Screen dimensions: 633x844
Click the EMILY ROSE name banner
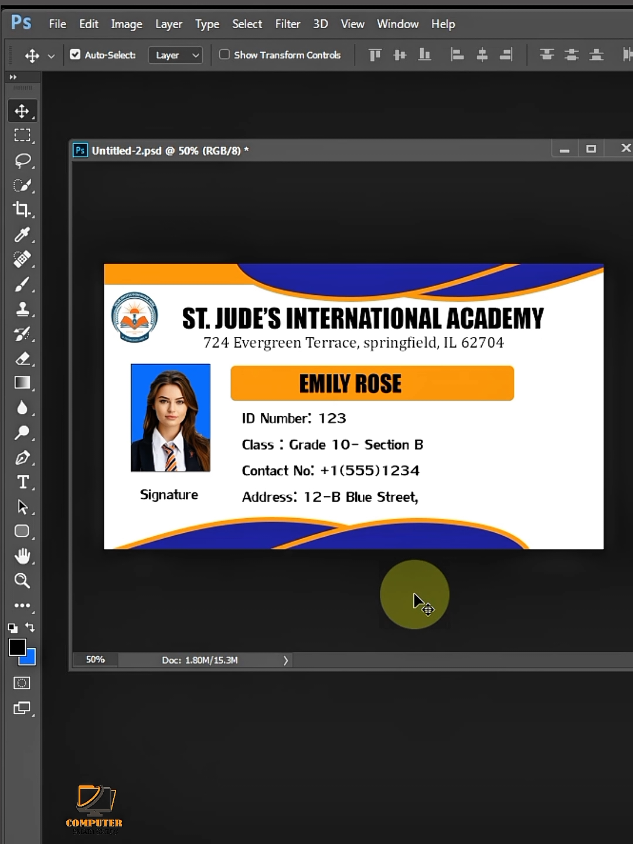point(372,383)
